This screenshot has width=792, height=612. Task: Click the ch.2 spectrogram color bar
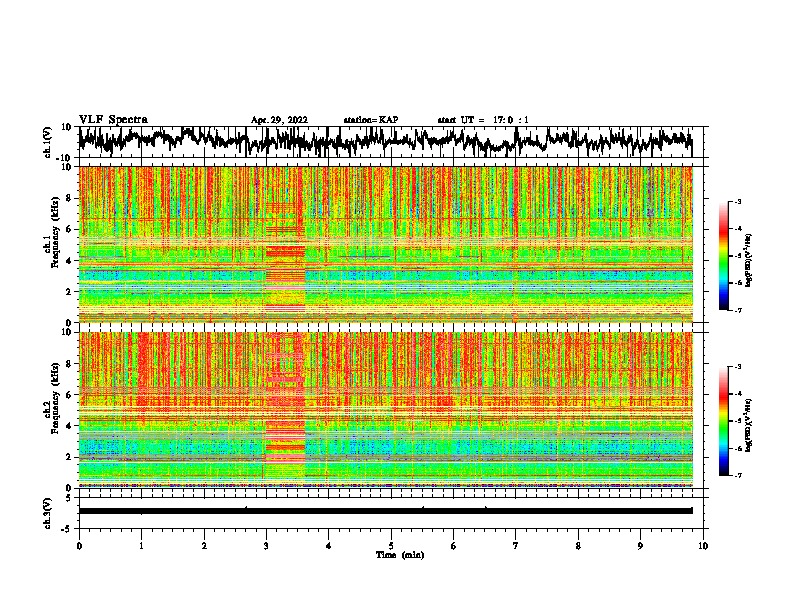click(723, 421)
